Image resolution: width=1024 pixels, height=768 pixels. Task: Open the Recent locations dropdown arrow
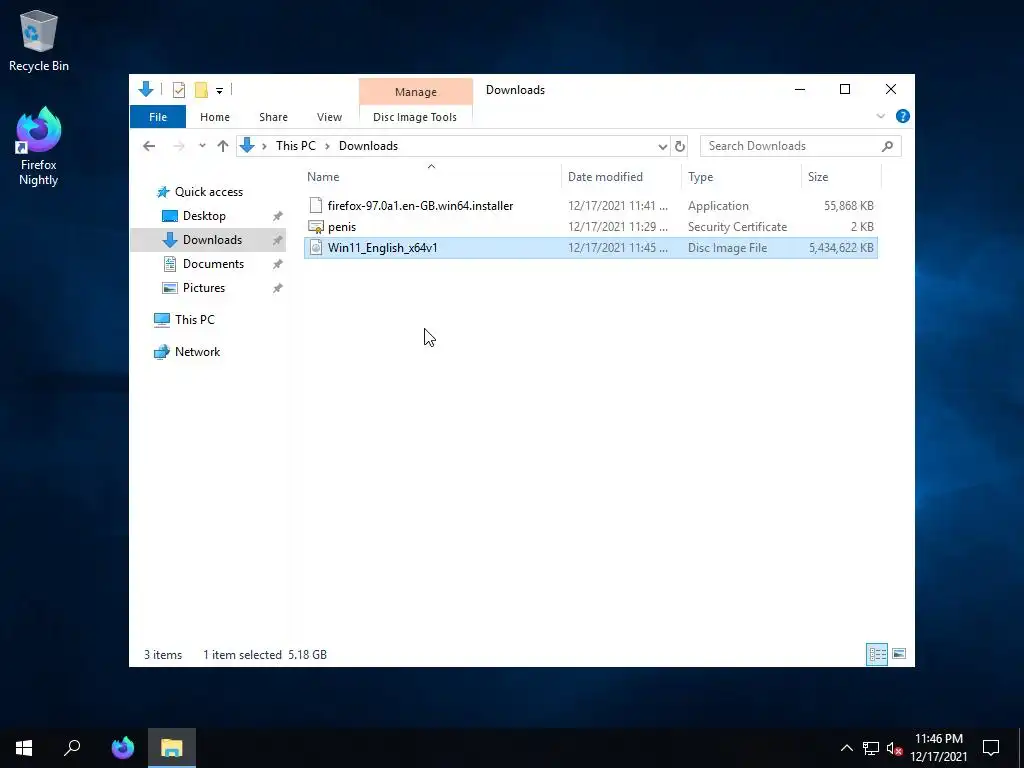(x=202, y=146)
